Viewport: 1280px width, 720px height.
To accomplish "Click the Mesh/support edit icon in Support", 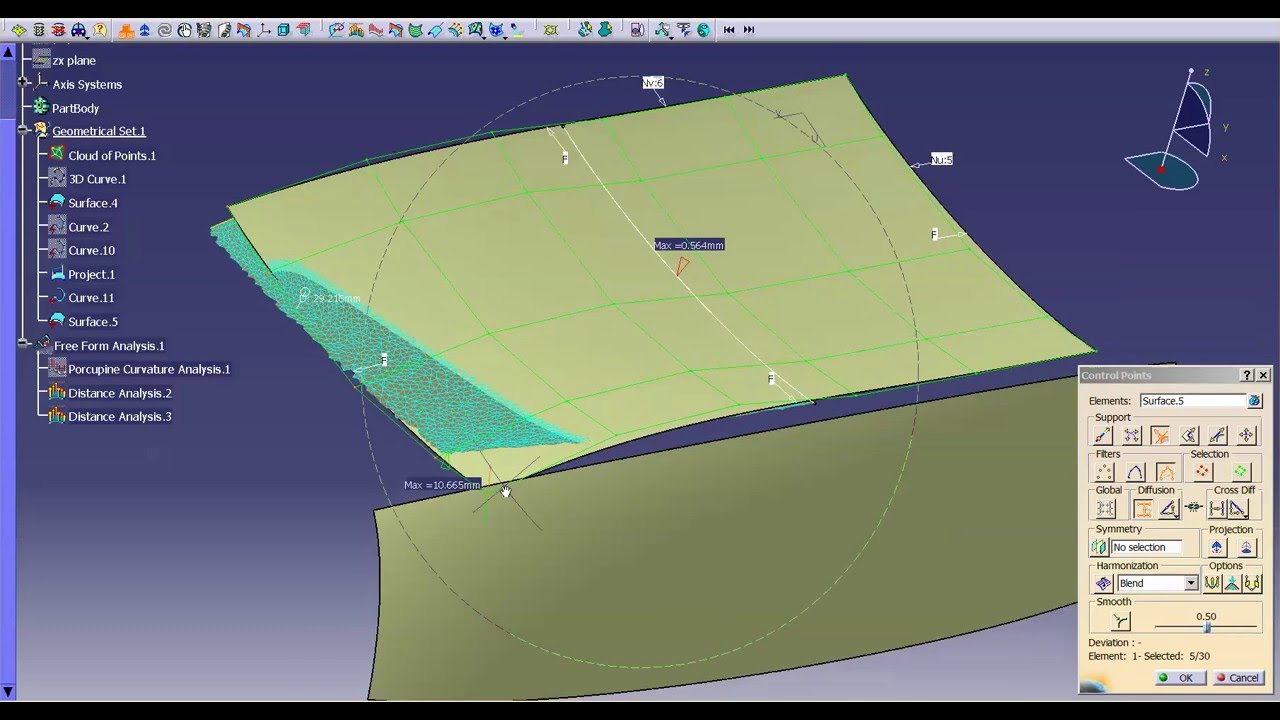I will 1131,435.
